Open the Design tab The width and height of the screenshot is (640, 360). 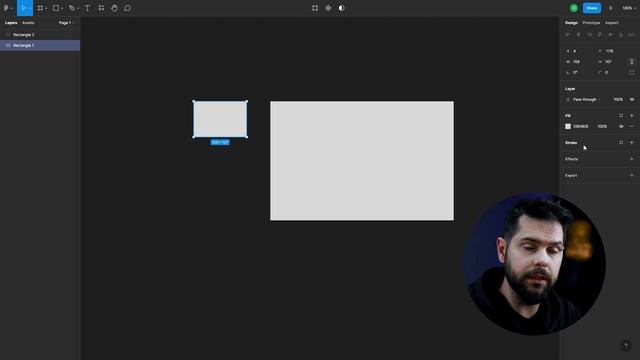click(x=571, y=23)
